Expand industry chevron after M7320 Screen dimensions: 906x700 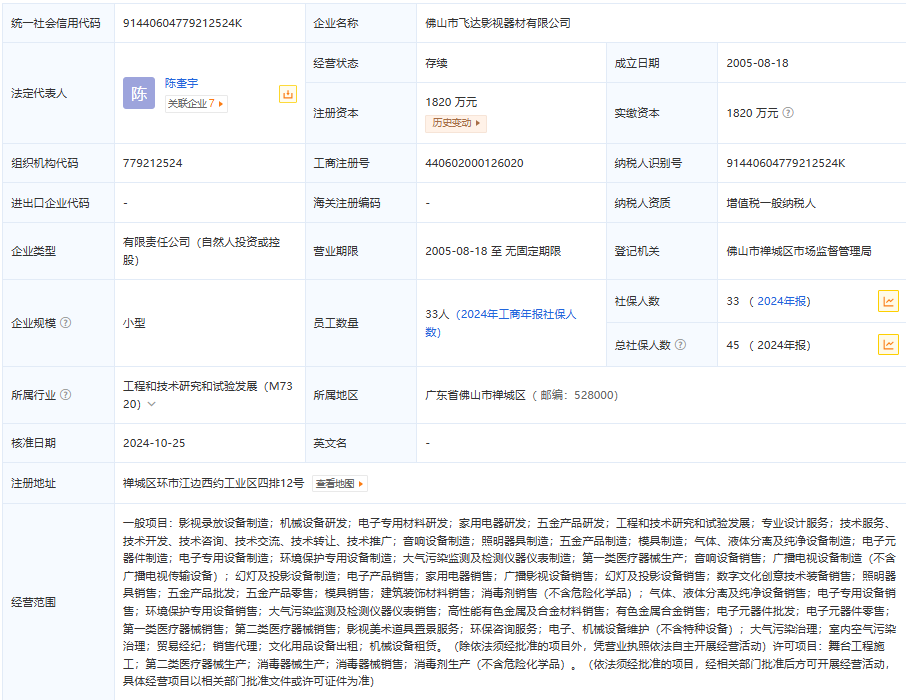pyautogui.click(x=151, y=404)
